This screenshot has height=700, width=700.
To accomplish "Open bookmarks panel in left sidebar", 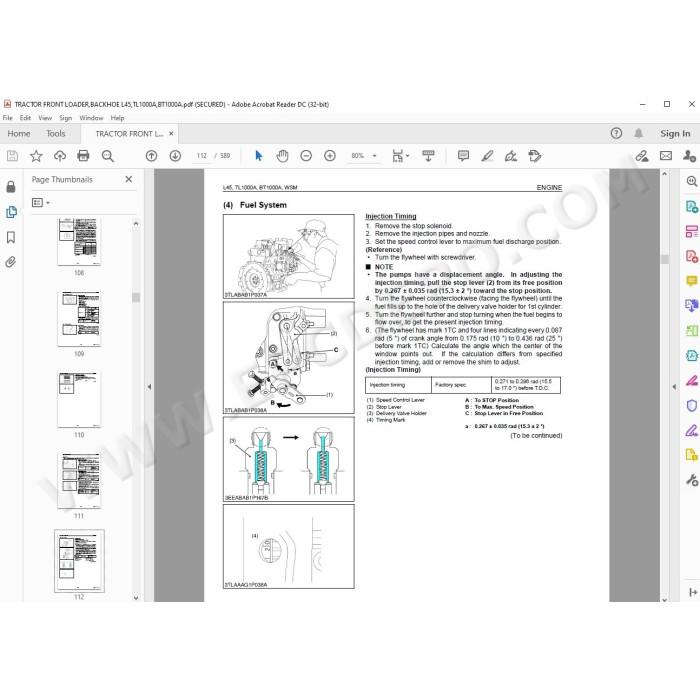I will point(11,237).
